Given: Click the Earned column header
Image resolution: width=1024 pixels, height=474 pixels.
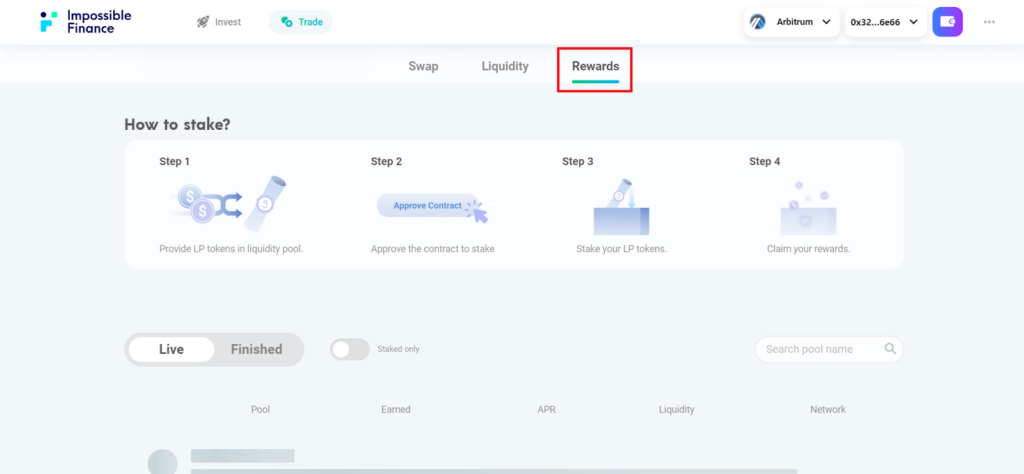Looking at the screenshot, I should tap(396, 409).
